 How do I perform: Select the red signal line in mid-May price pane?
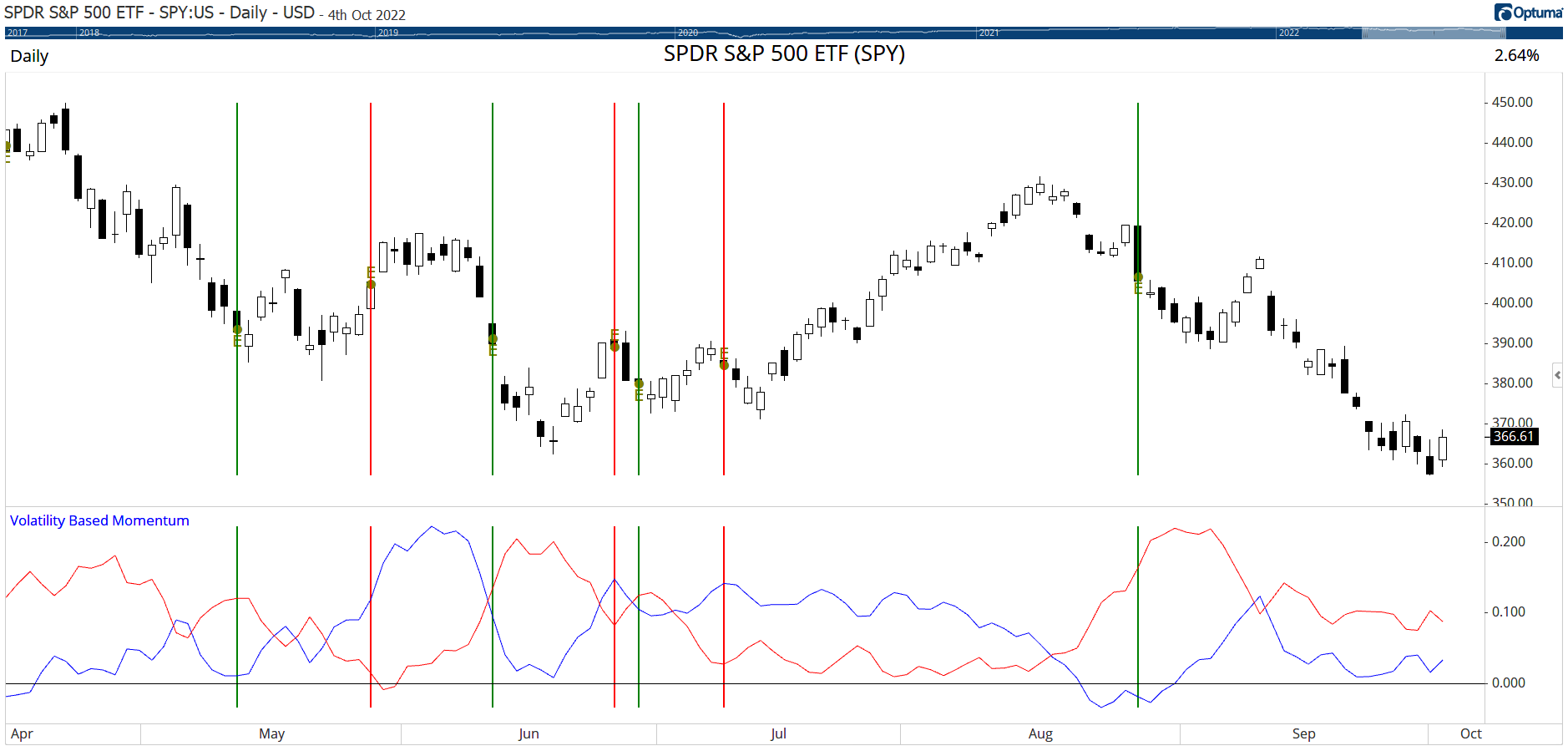(371, 289)
